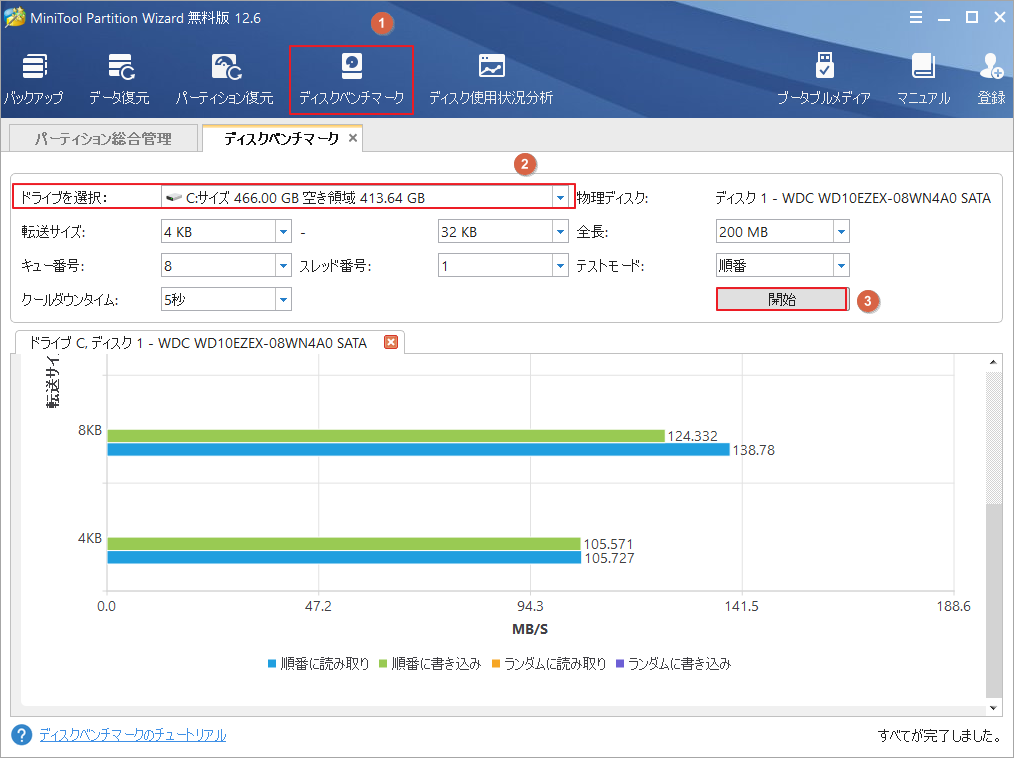Click the 4KB blue read bar
This screenshot has width=1014, height=758.
(344, 558)
